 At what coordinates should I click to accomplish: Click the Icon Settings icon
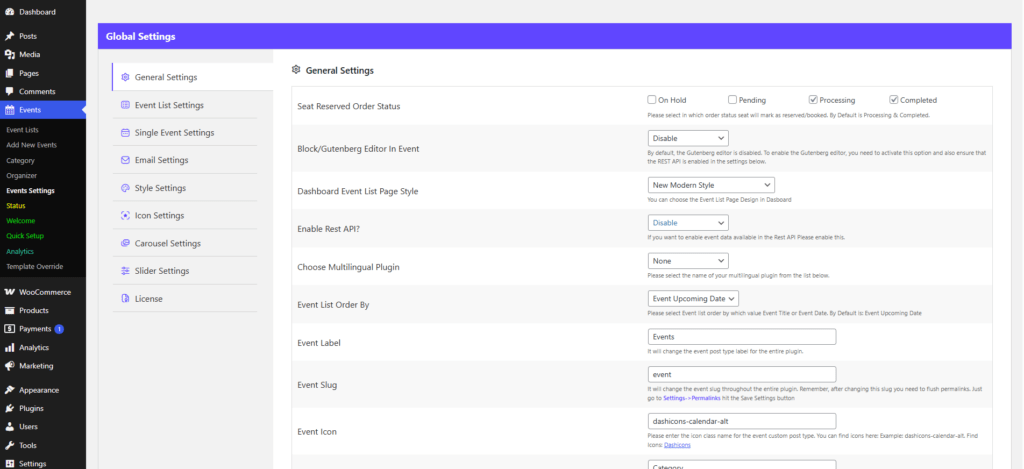point(125,216)
